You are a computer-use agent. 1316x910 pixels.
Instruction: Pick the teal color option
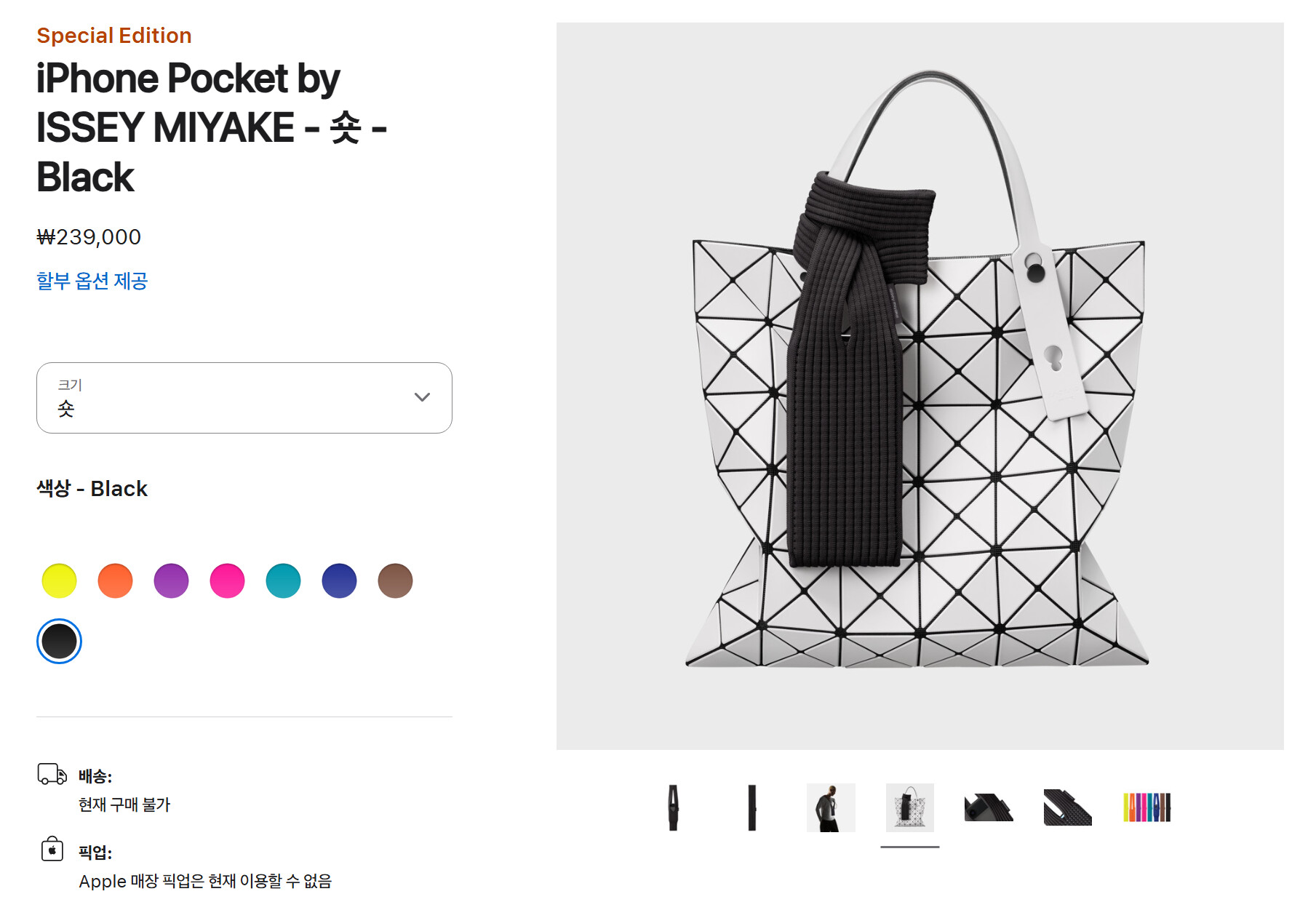[283, 580]
